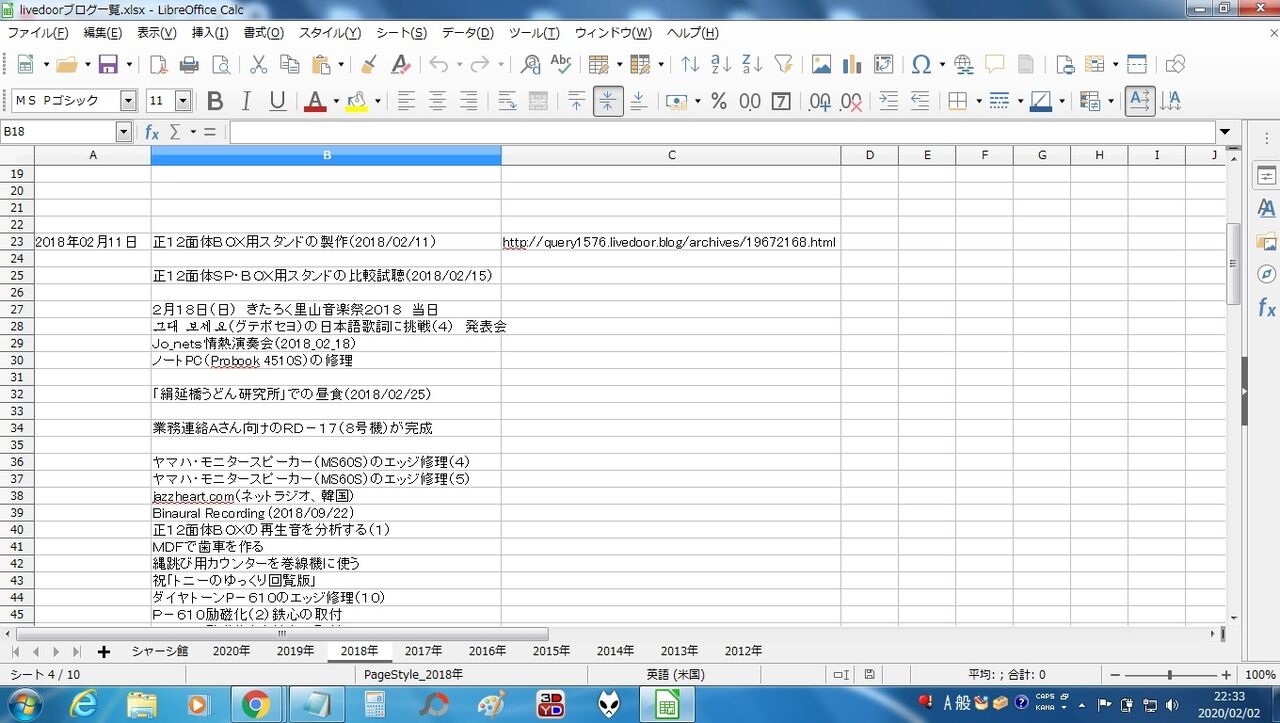Viewport: 1280px width, 723px height.
Task: Toggle wrap text in cell
Action: [x=507, y=101]
